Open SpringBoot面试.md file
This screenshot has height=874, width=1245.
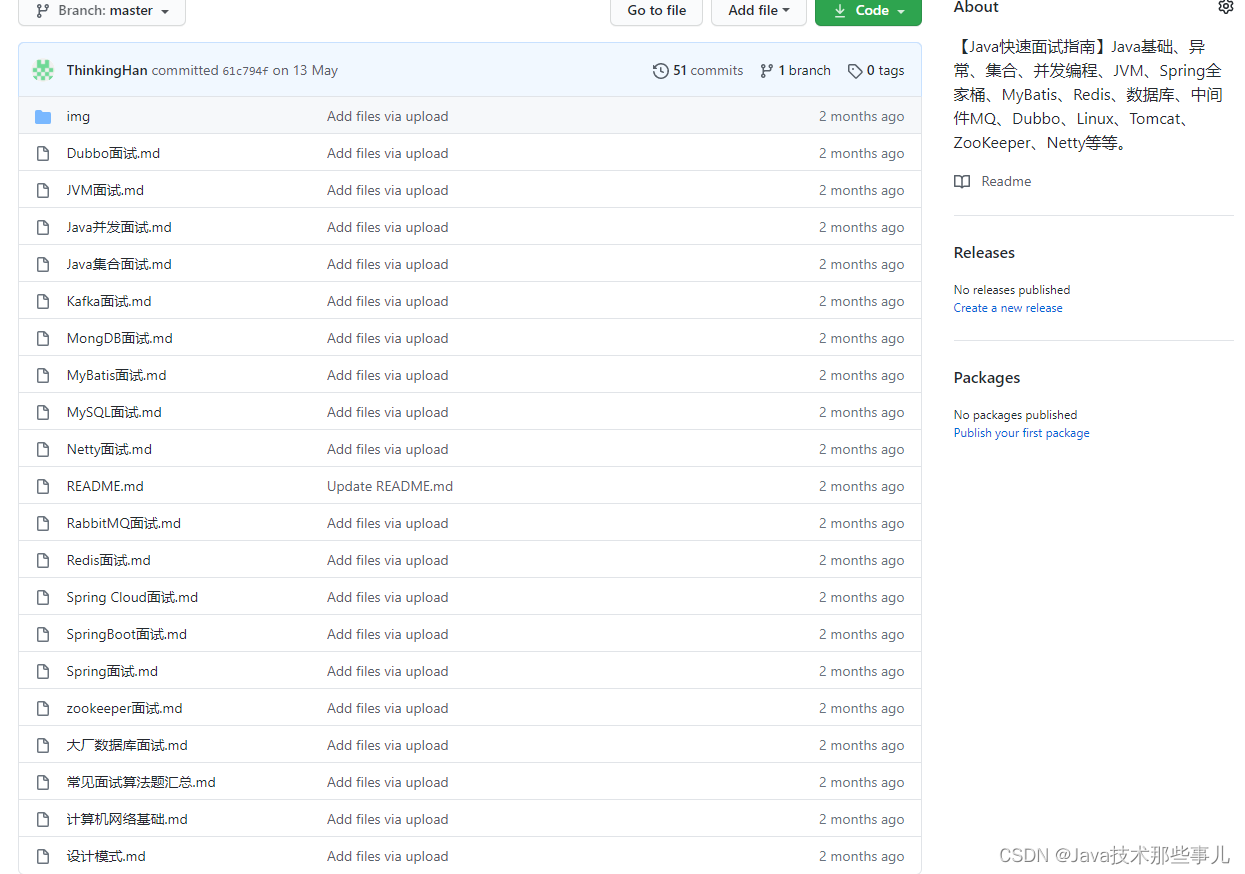(127, 634)
